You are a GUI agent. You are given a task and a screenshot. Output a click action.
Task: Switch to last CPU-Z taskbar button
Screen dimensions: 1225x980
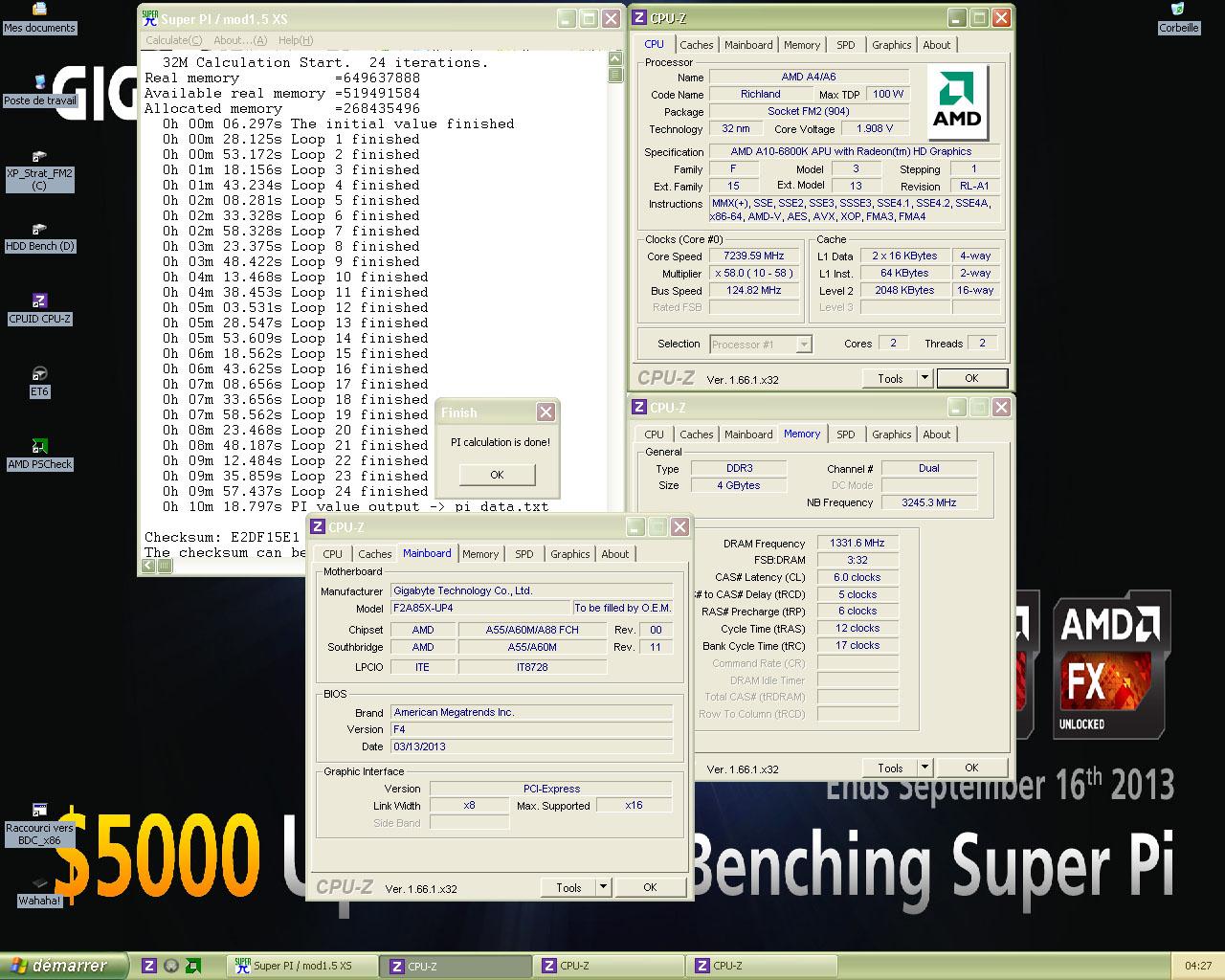[761, 966]
